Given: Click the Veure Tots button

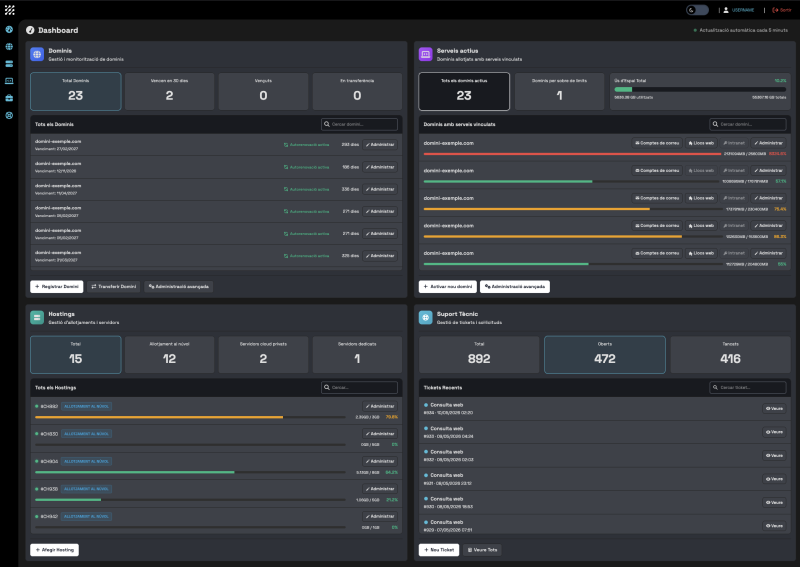Looking at the screenshot, I should tap(482, 550).
